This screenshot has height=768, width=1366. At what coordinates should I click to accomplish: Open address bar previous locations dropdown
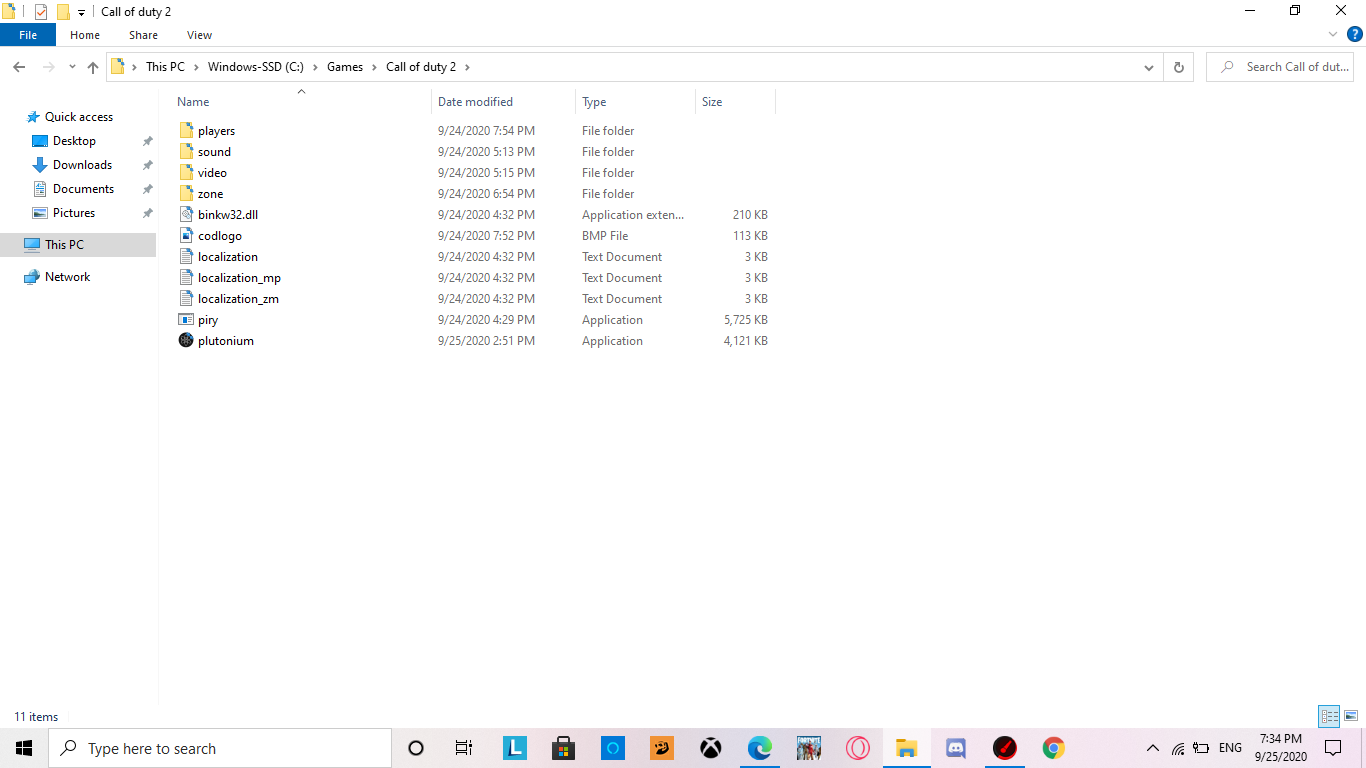point(1148,67)
